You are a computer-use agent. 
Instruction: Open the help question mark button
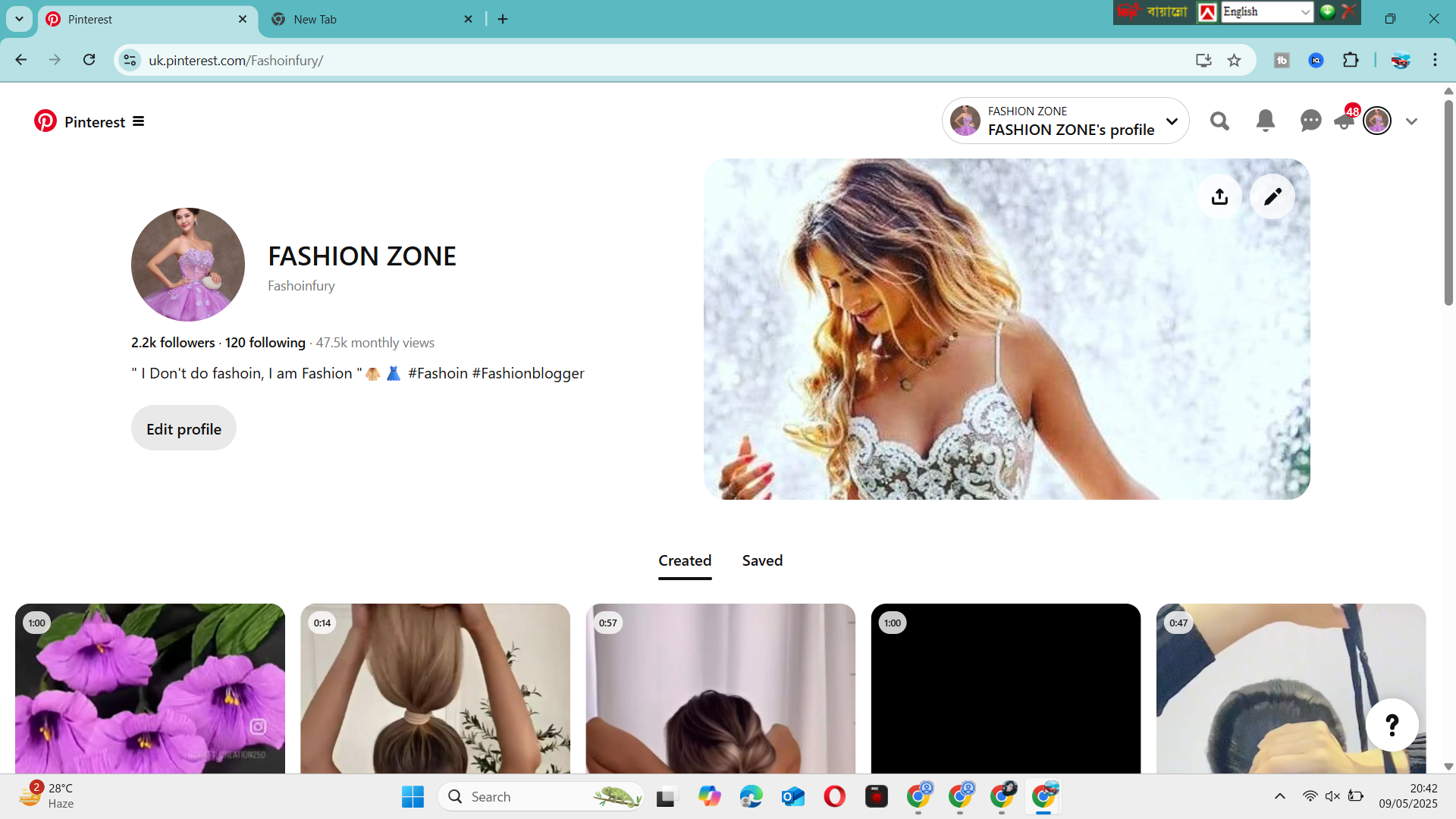1392,725
